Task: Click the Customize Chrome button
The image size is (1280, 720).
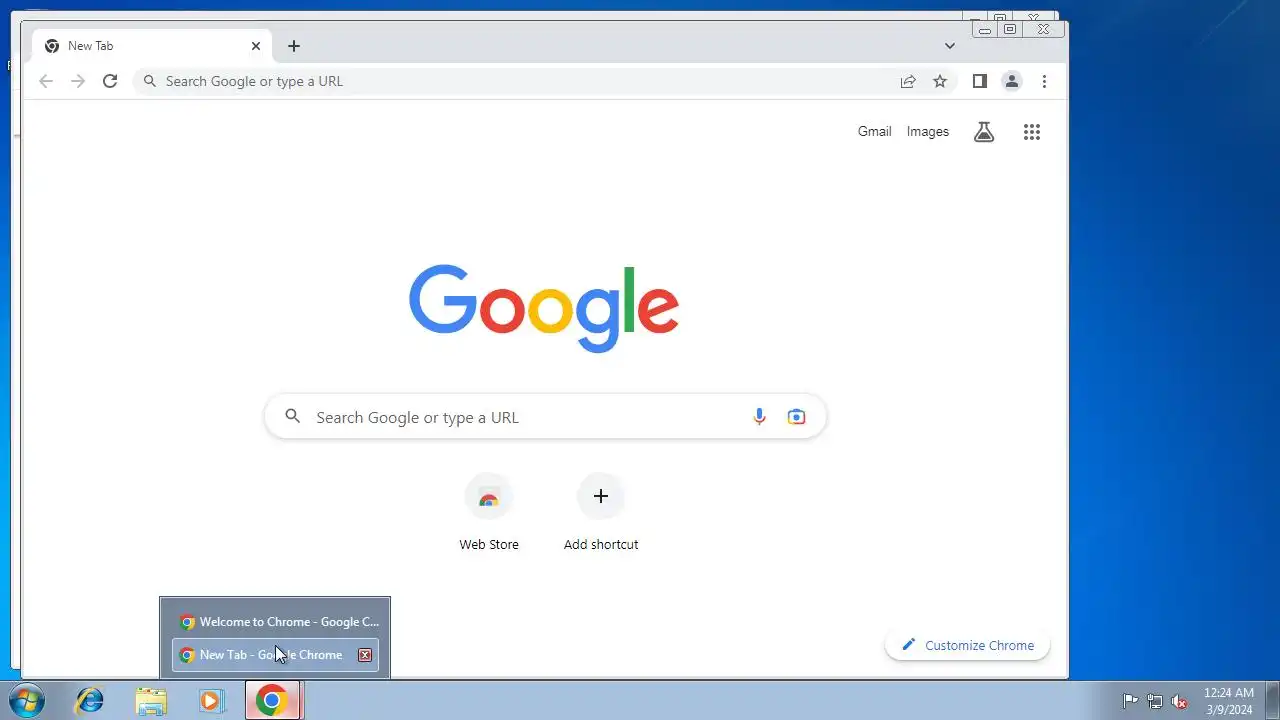Action: point(967,645)
